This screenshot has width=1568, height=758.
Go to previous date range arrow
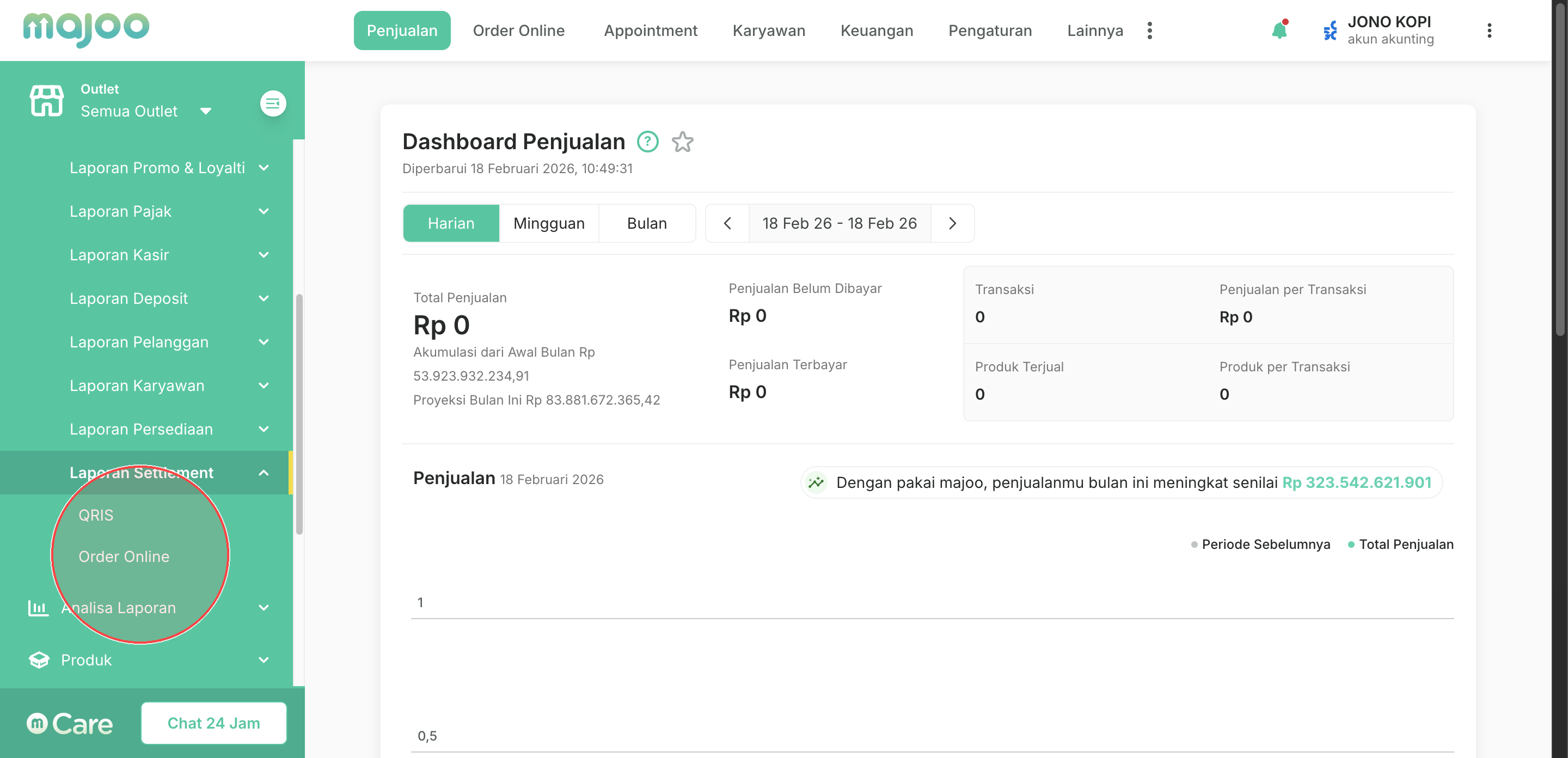727,223
